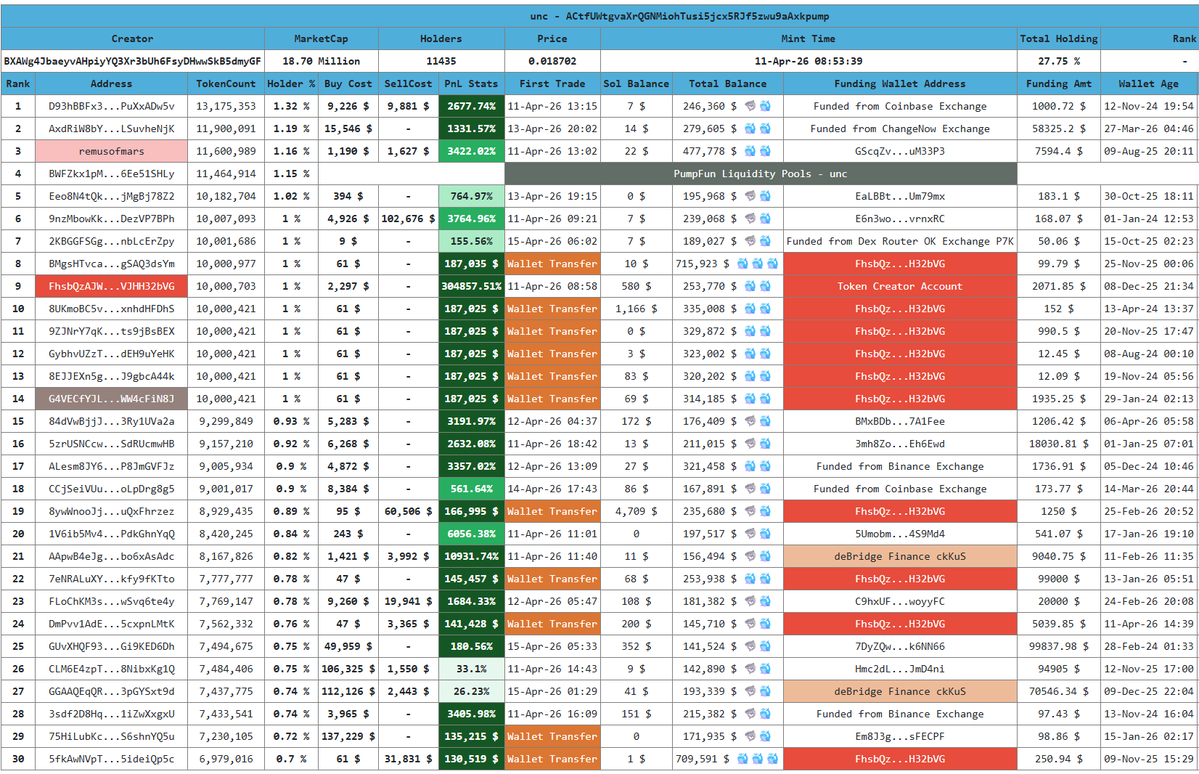1199x774 pixels.
Task: Click the shark icon beside 167,891 $ balance
Action: coord(750,489)
